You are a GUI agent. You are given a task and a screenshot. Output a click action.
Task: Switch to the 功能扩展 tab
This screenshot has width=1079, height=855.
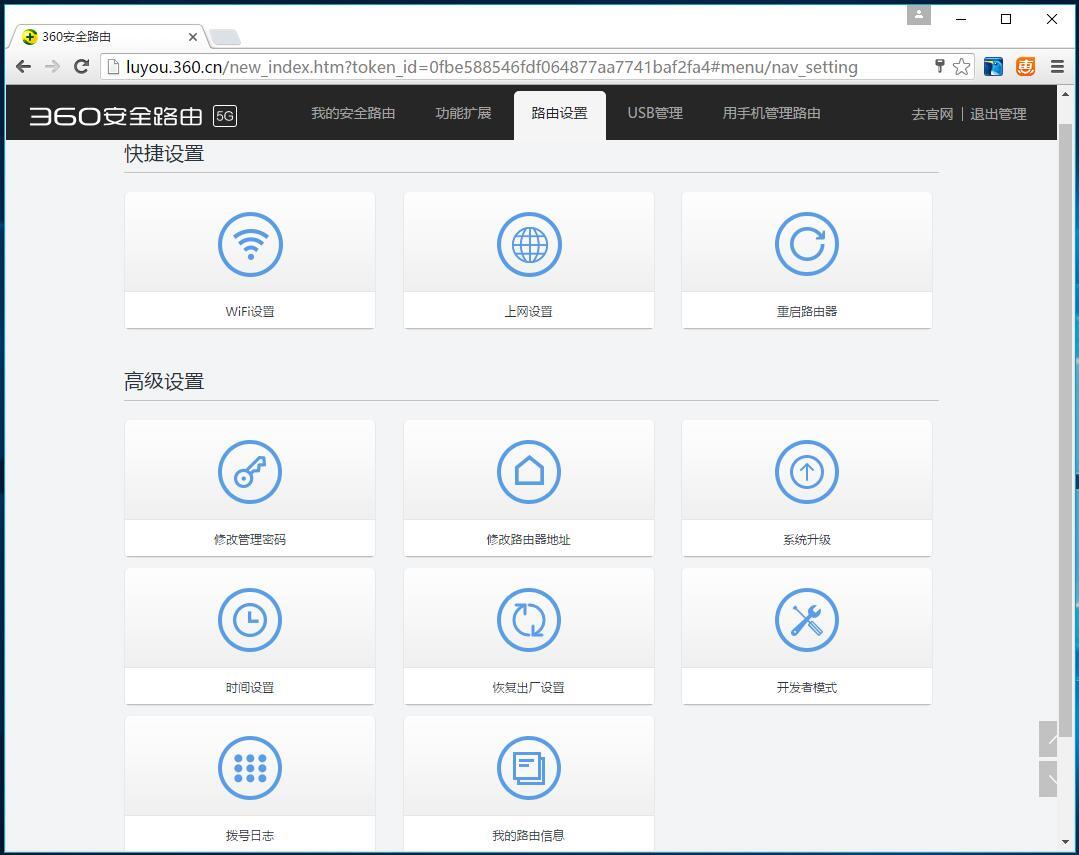click(463, 113)
